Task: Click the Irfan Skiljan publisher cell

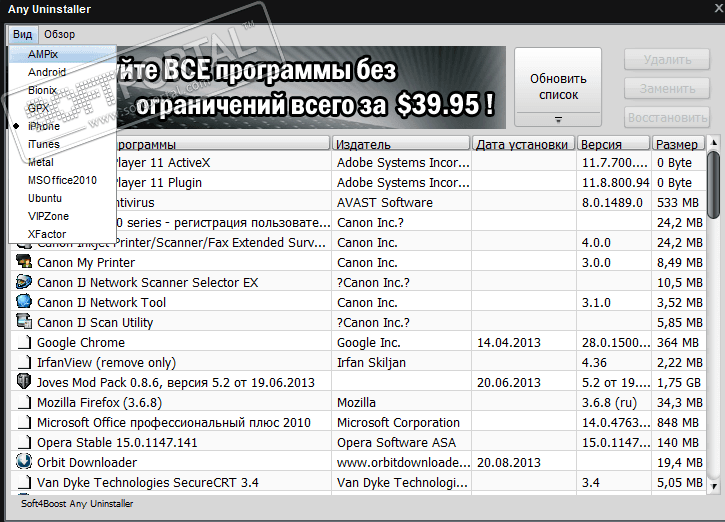Action: click(x=401, y=362)
